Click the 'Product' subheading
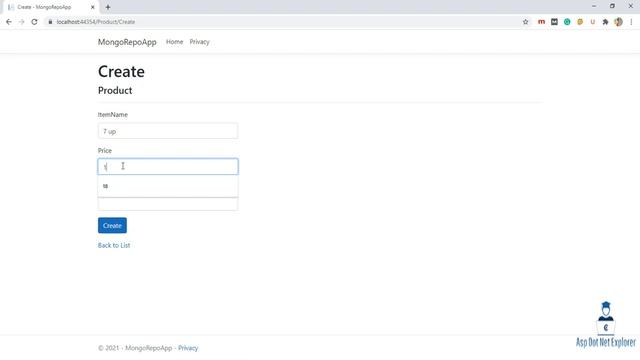Viewport: 640px width, 360px height. 115,90
